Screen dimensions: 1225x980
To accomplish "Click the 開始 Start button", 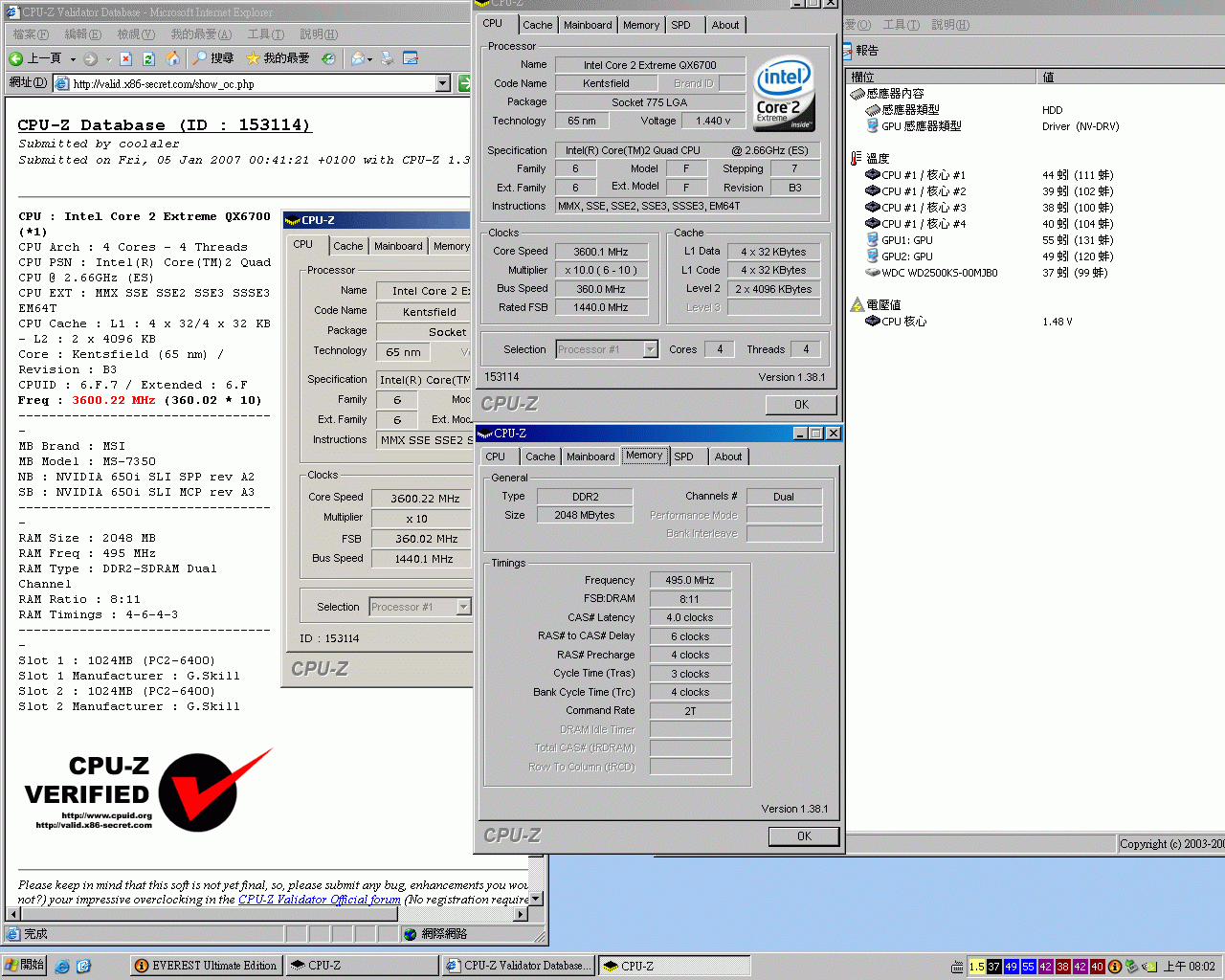I will (25, 966).
